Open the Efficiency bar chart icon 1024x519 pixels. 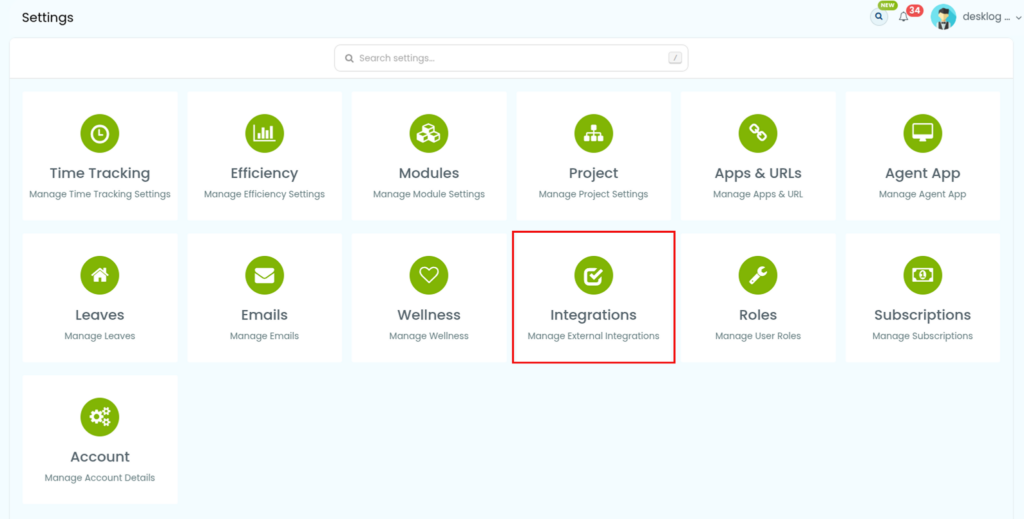click(x=264, y=133)
